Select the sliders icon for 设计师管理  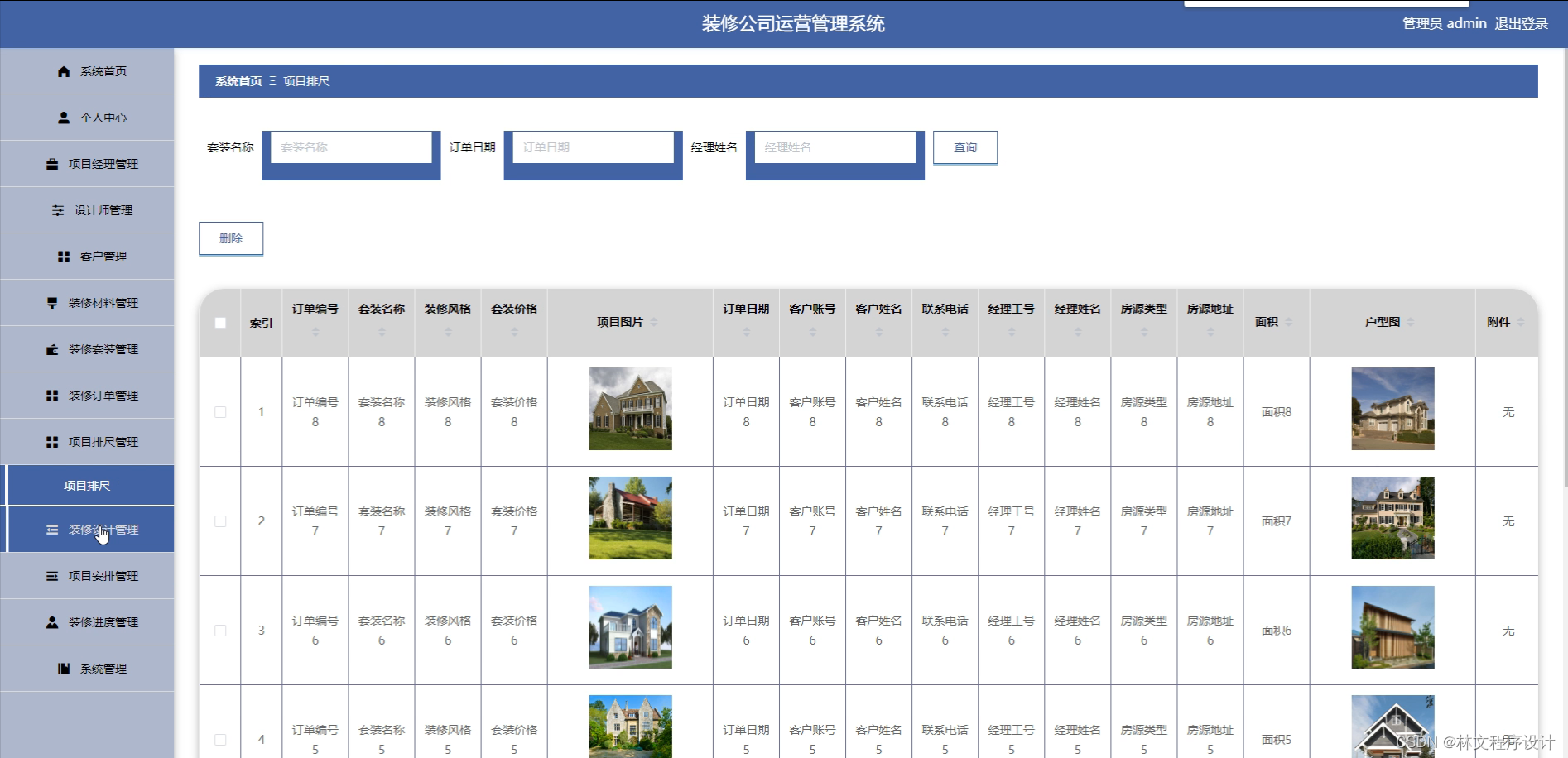[58, 210]
